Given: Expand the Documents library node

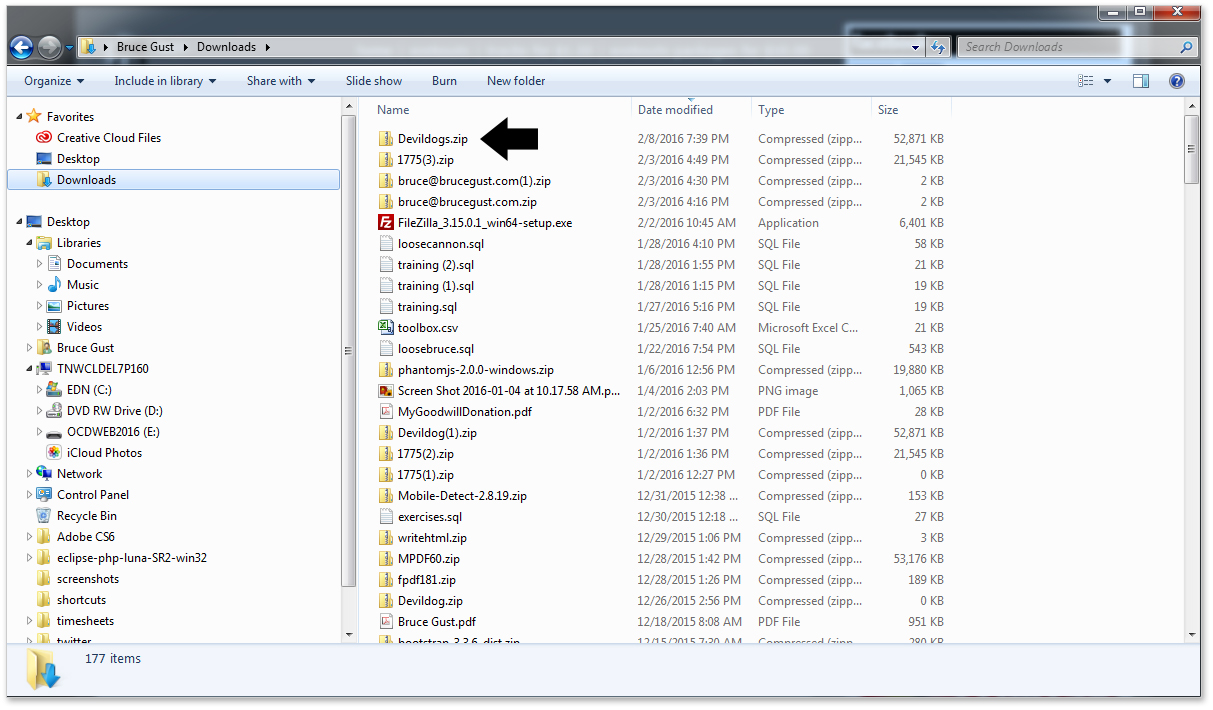Looking at the screenshot, I should point(40,264).
